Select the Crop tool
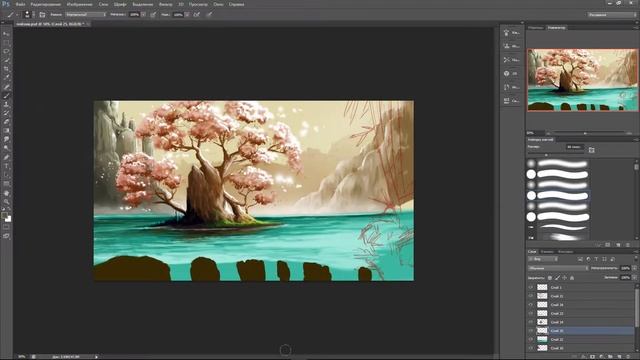The image size is (640, 360). (x=6, y=69)
